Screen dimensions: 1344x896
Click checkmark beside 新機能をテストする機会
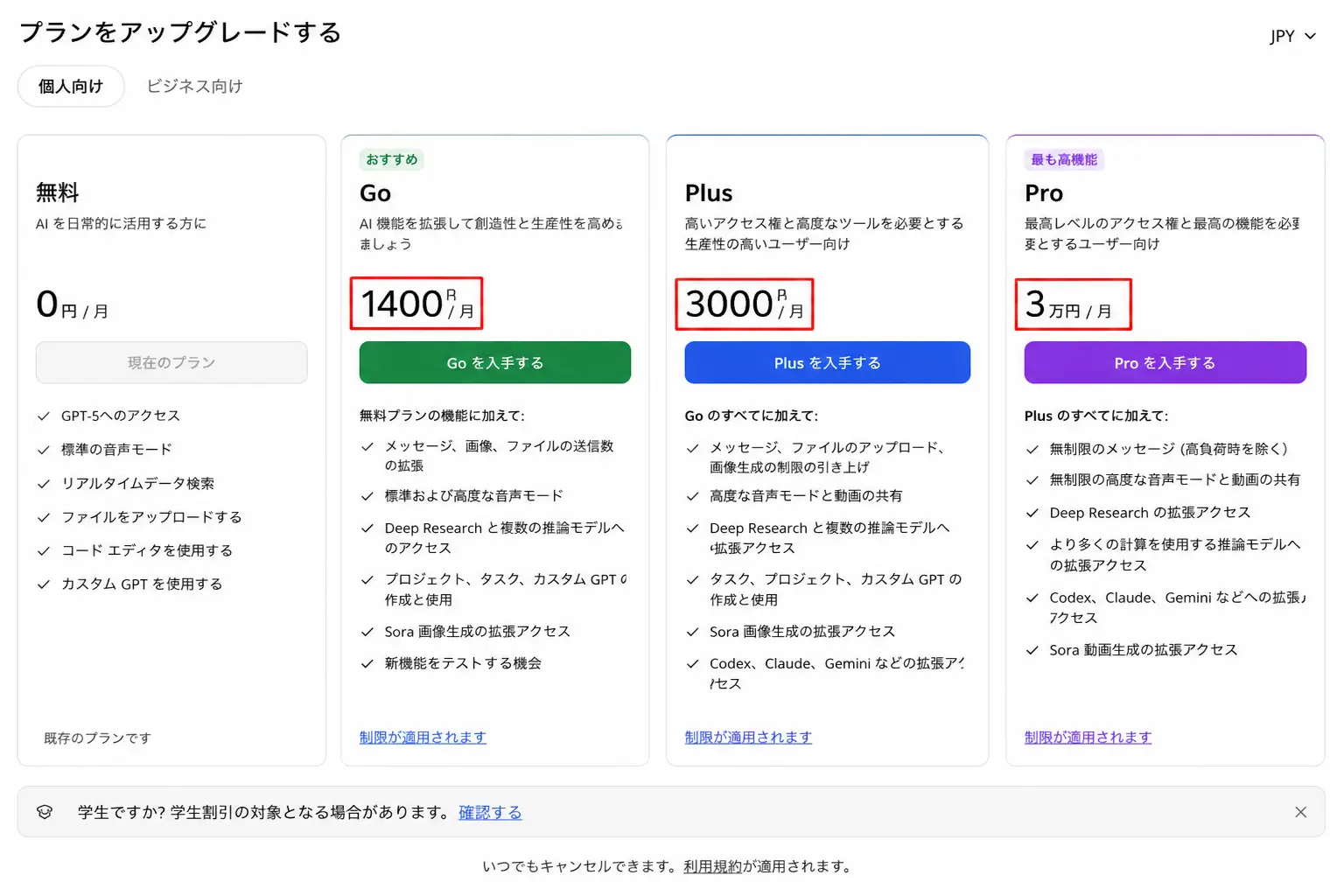(367, 664)
